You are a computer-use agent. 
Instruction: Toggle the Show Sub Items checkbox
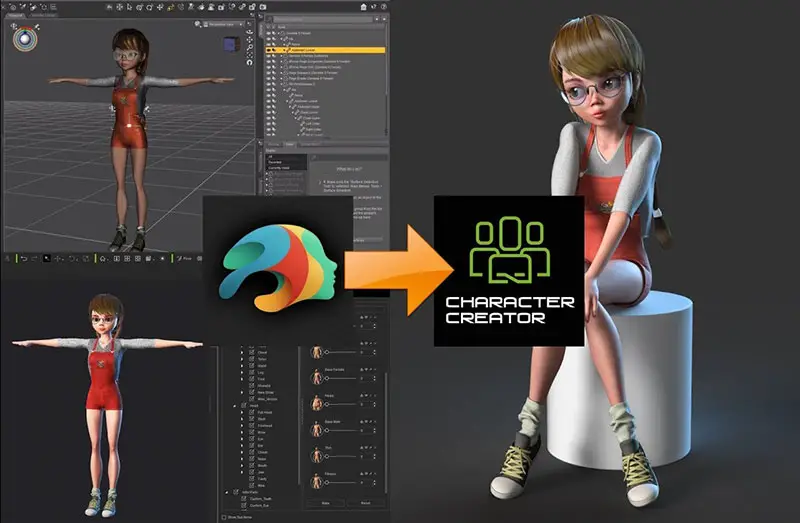point(224,517)
